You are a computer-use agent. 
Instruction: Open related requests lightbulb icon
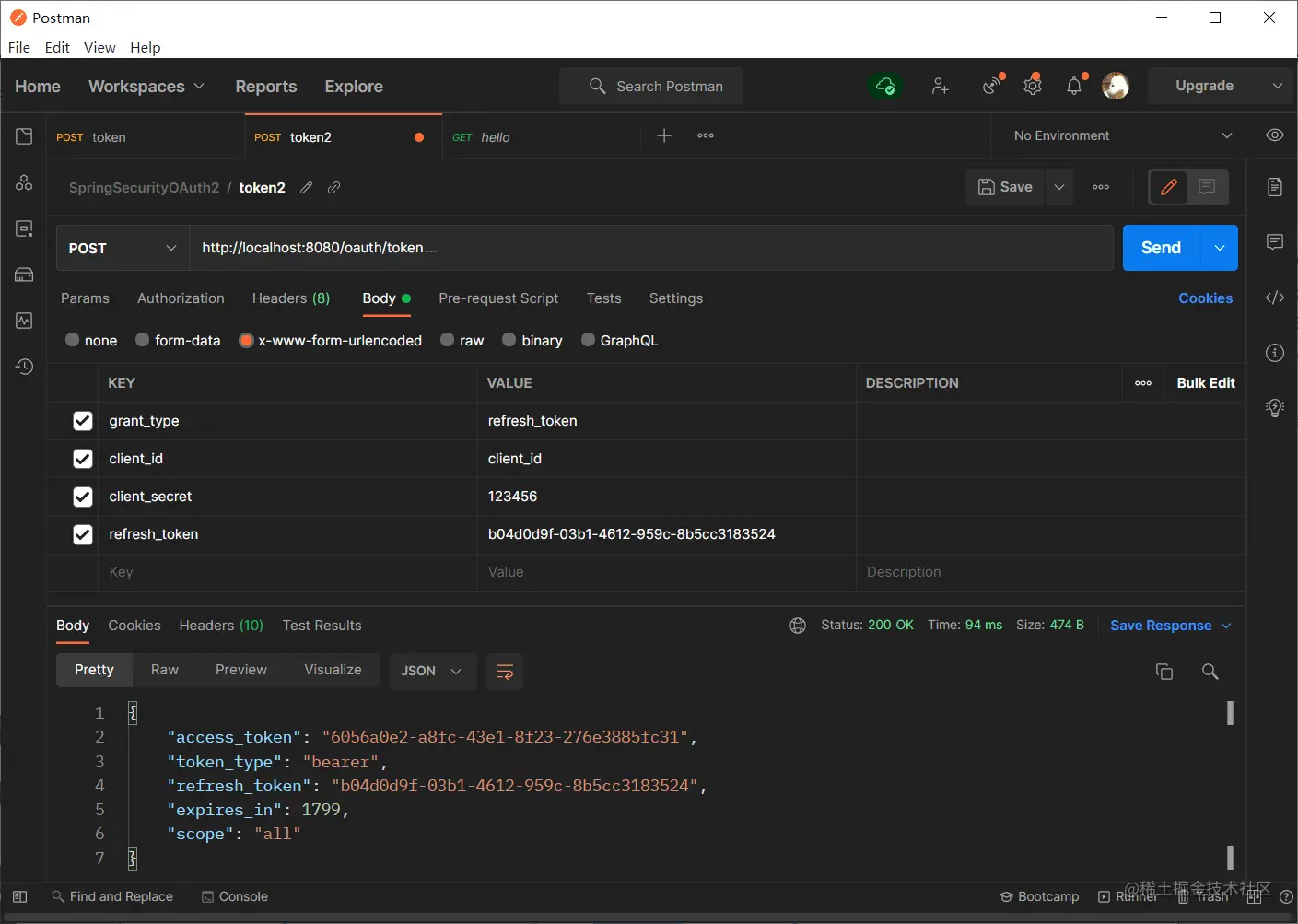coord(1275,408)
